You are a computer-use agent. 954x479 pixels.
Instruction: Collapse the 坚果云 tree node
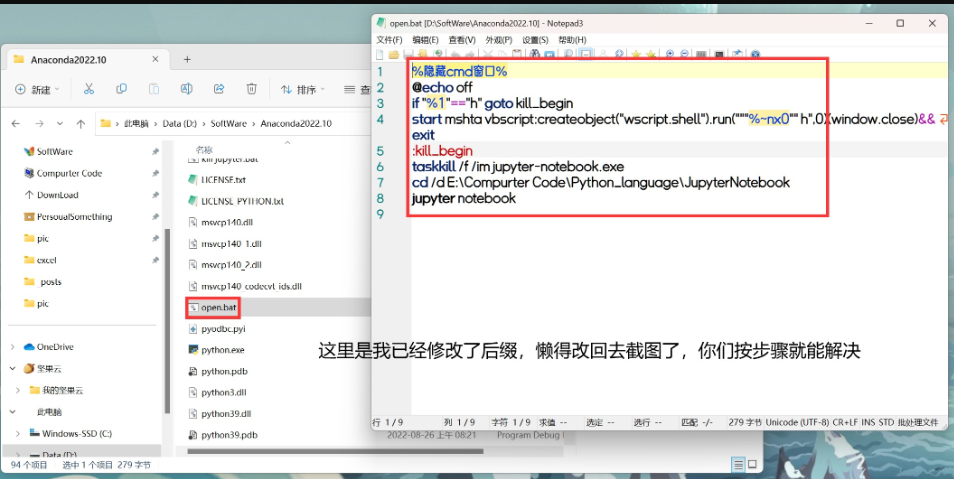12,369
